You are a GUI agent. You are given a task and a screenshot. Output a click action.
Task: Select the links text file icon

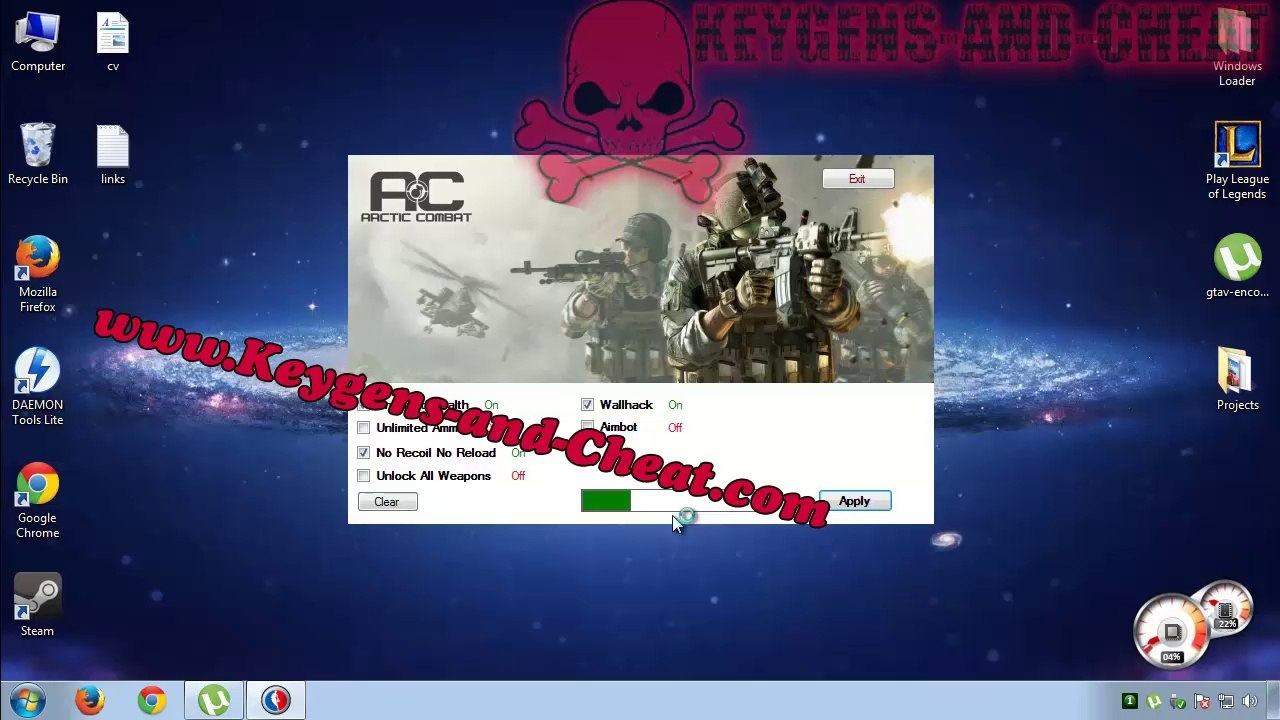coord(113,155)
